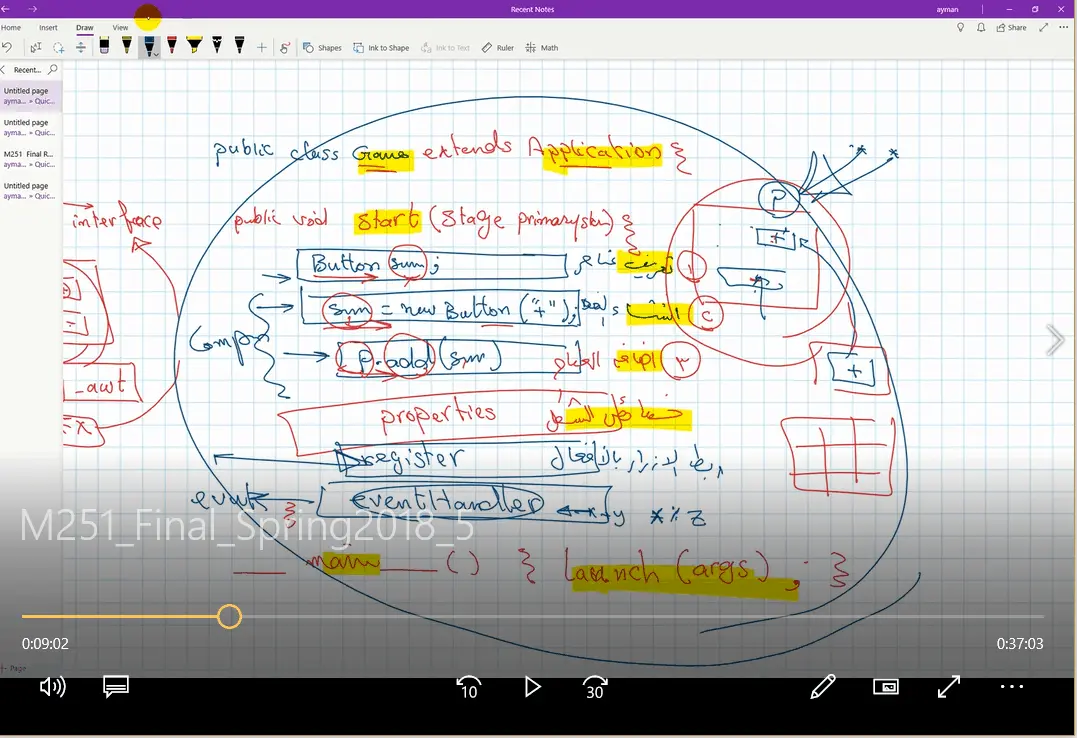
Task: Select the last black pen in the row
Action: [x=239, y=46]
